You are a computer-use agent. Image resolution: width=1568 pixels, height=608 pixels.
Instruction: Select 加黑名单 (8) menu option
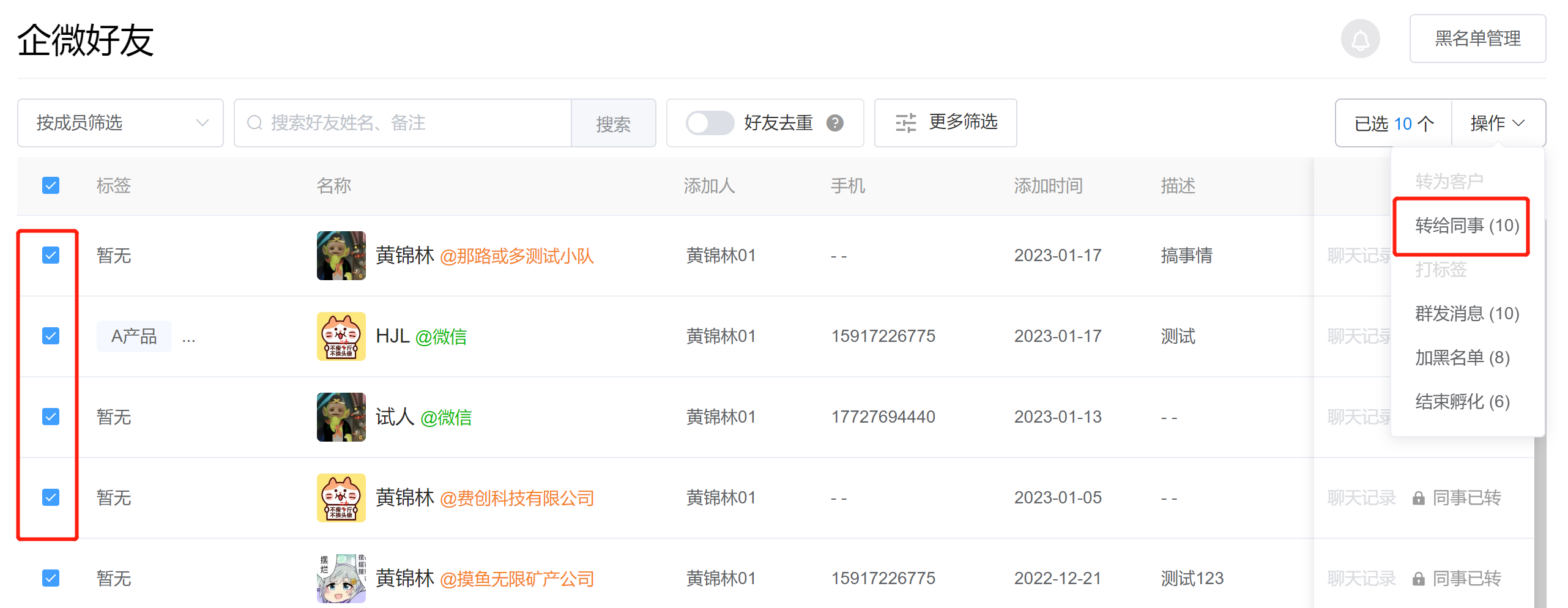1462,358
